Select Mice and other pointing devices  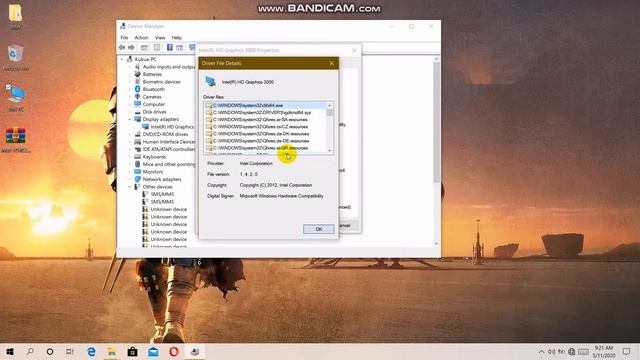[169, 164]
